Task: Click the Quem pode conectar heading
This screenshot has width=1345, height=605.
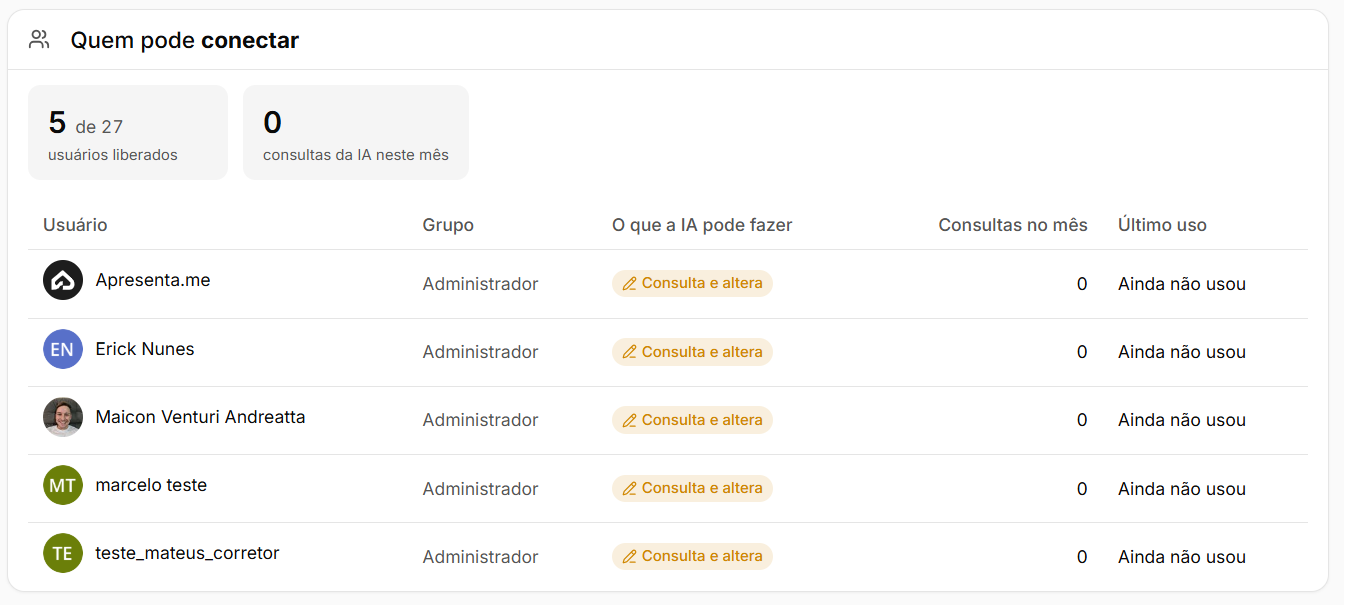Action: point(184,40)
